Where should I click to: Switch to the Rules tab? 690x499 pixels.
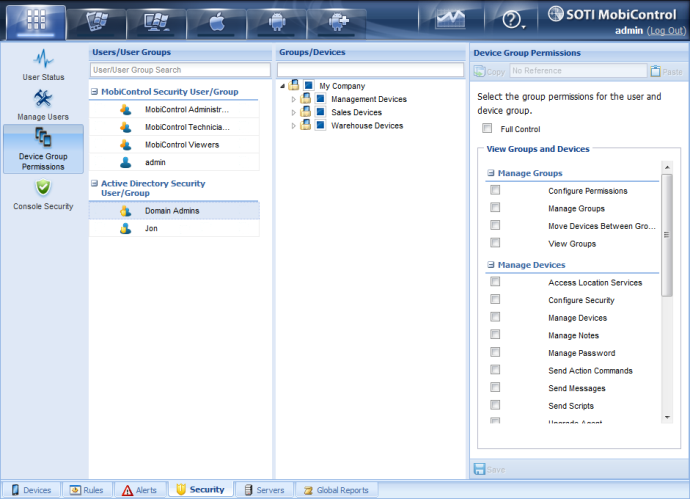87,490
